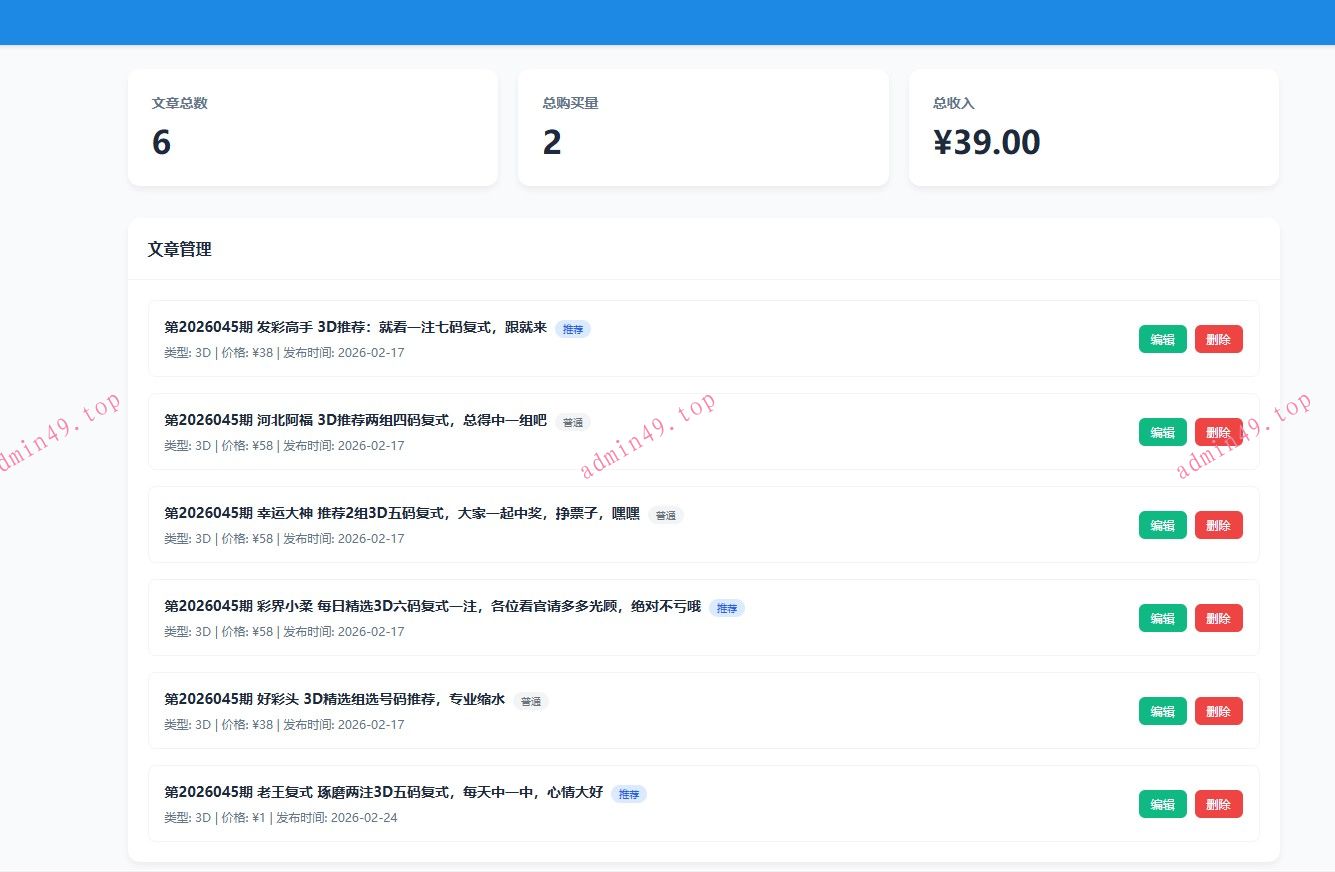The width and height of the screenshot is (1335, 872).
Task: Click the 文章管理 section heading
Action: pos(180,250)
